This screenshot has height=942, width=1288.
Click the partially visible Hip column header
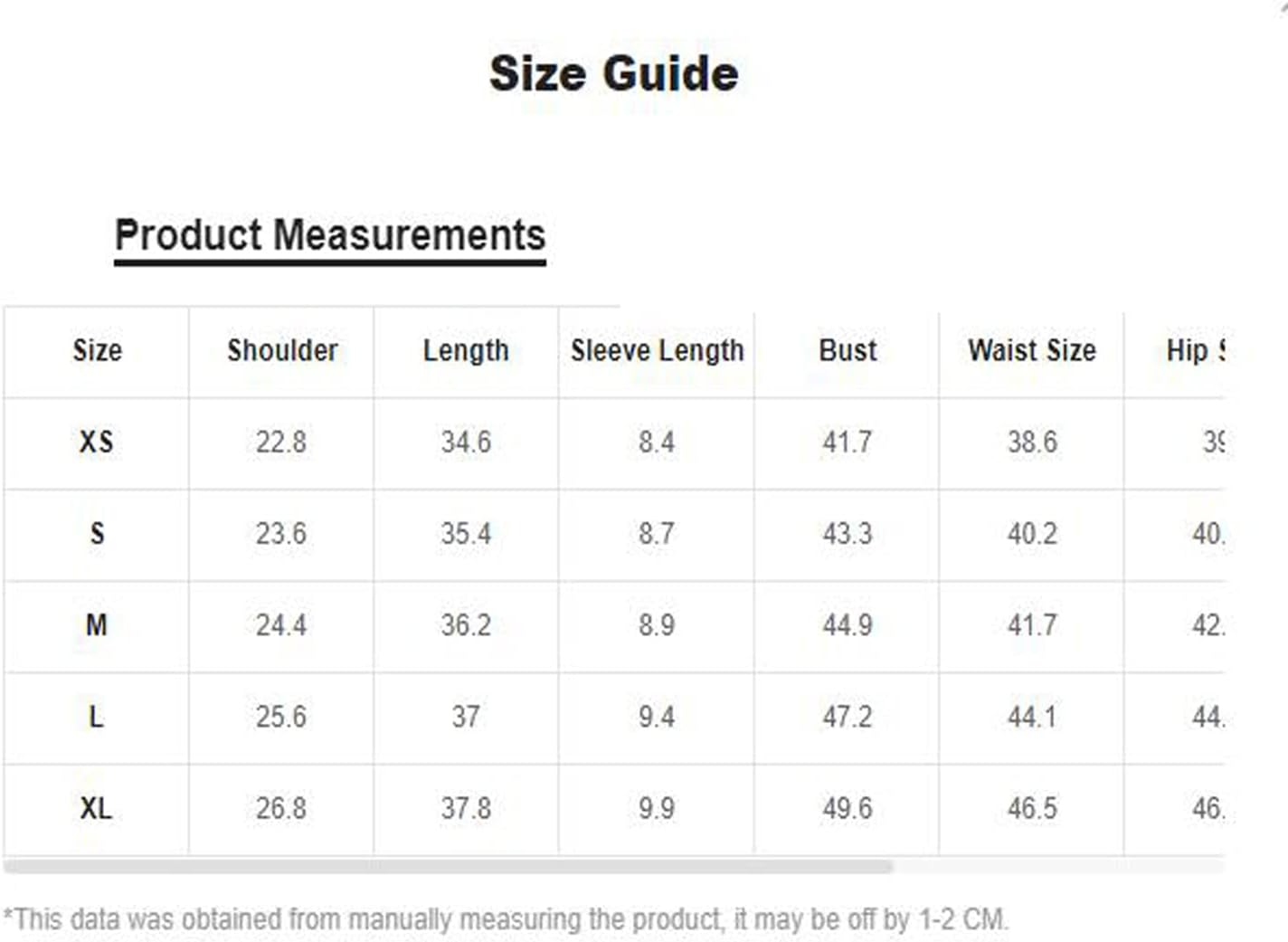[x=1196, y=350]
